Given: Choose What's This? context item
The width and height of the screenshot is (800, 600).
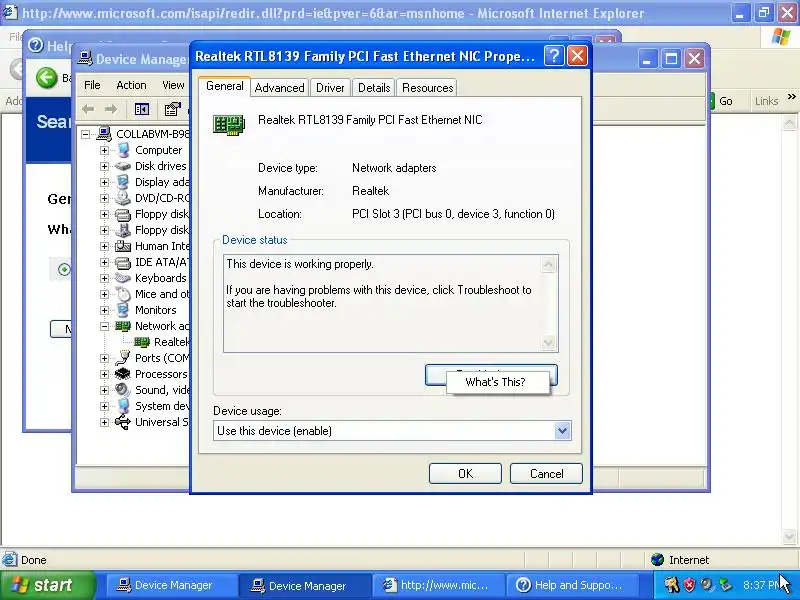Looking at the screenshot, I should pos(497,382).
